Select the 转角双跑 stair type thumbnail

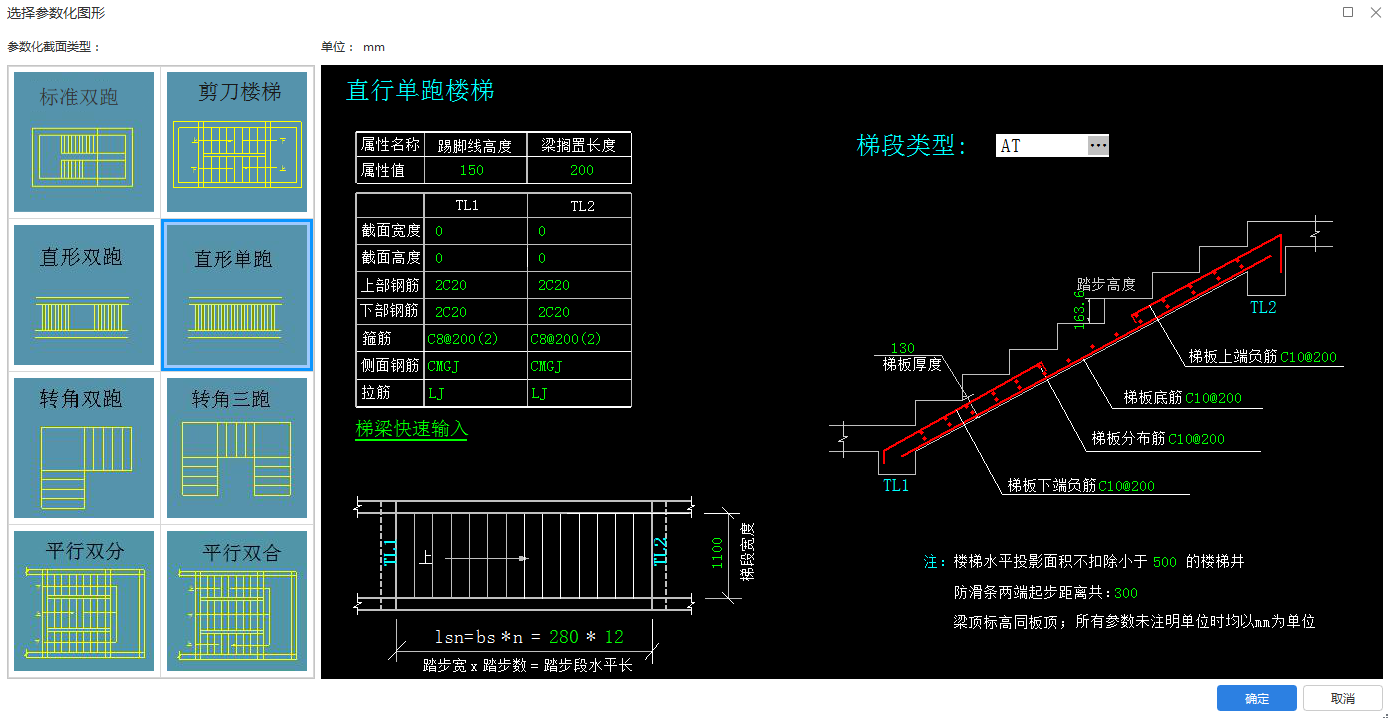tap(84, 448)
